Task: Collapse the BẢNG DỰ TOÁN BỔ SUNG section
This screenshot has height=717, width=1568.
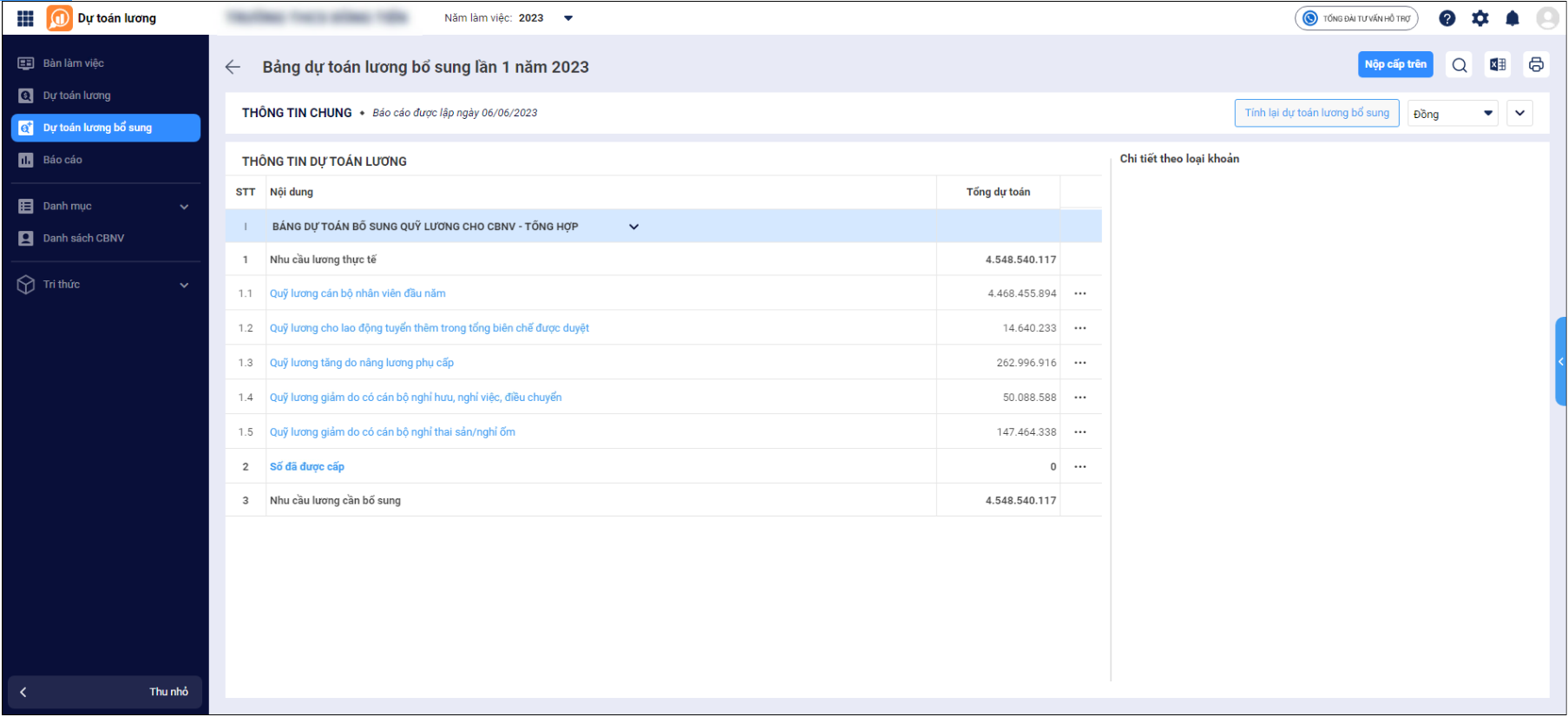Action: [x=633, y=227]
